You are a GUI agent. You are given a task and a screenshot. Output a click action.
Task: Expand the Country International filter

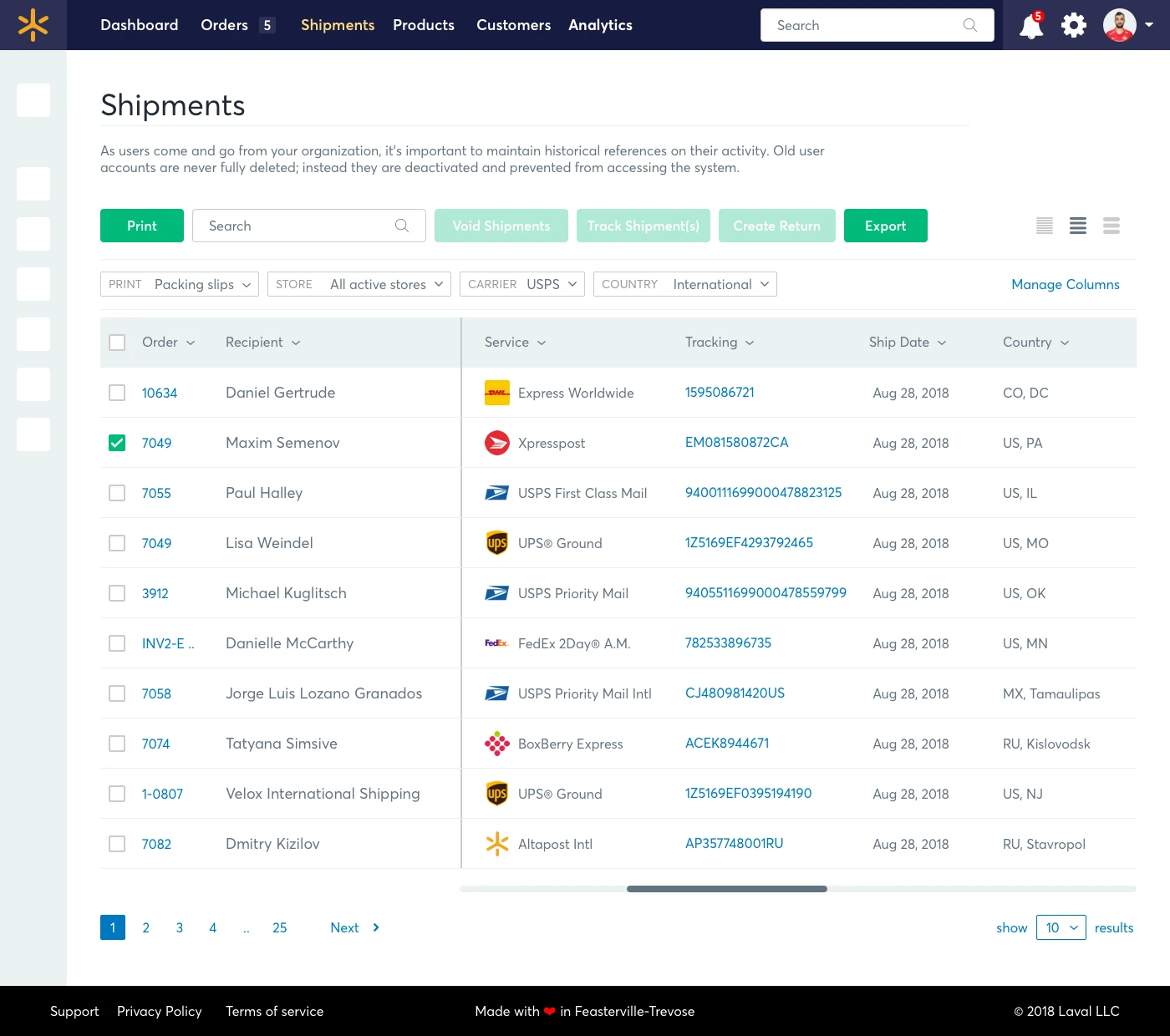(x=685, y=284)
